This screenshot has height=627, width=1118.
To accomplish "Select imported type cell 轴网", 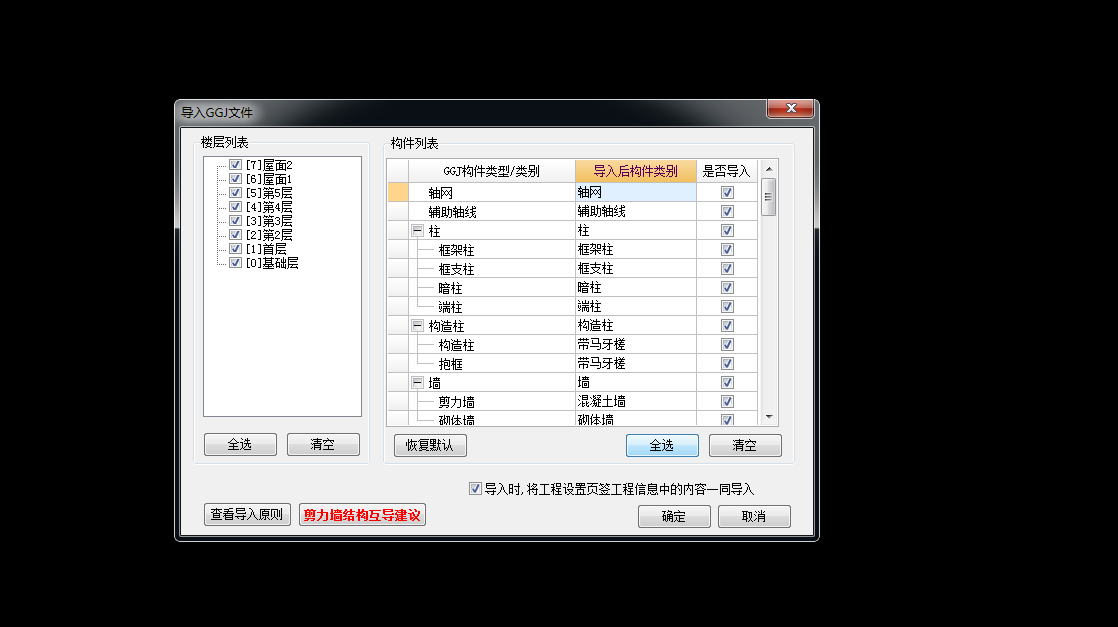I will coord(635,193).
